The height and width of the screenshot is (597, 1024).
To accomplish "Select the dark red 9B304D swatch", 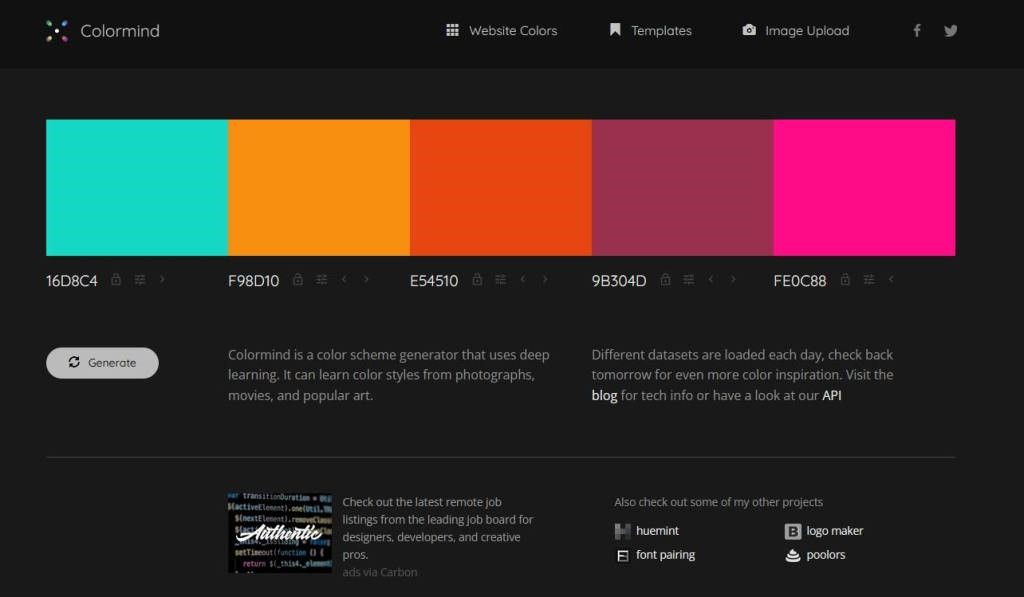I will (682, 188).
